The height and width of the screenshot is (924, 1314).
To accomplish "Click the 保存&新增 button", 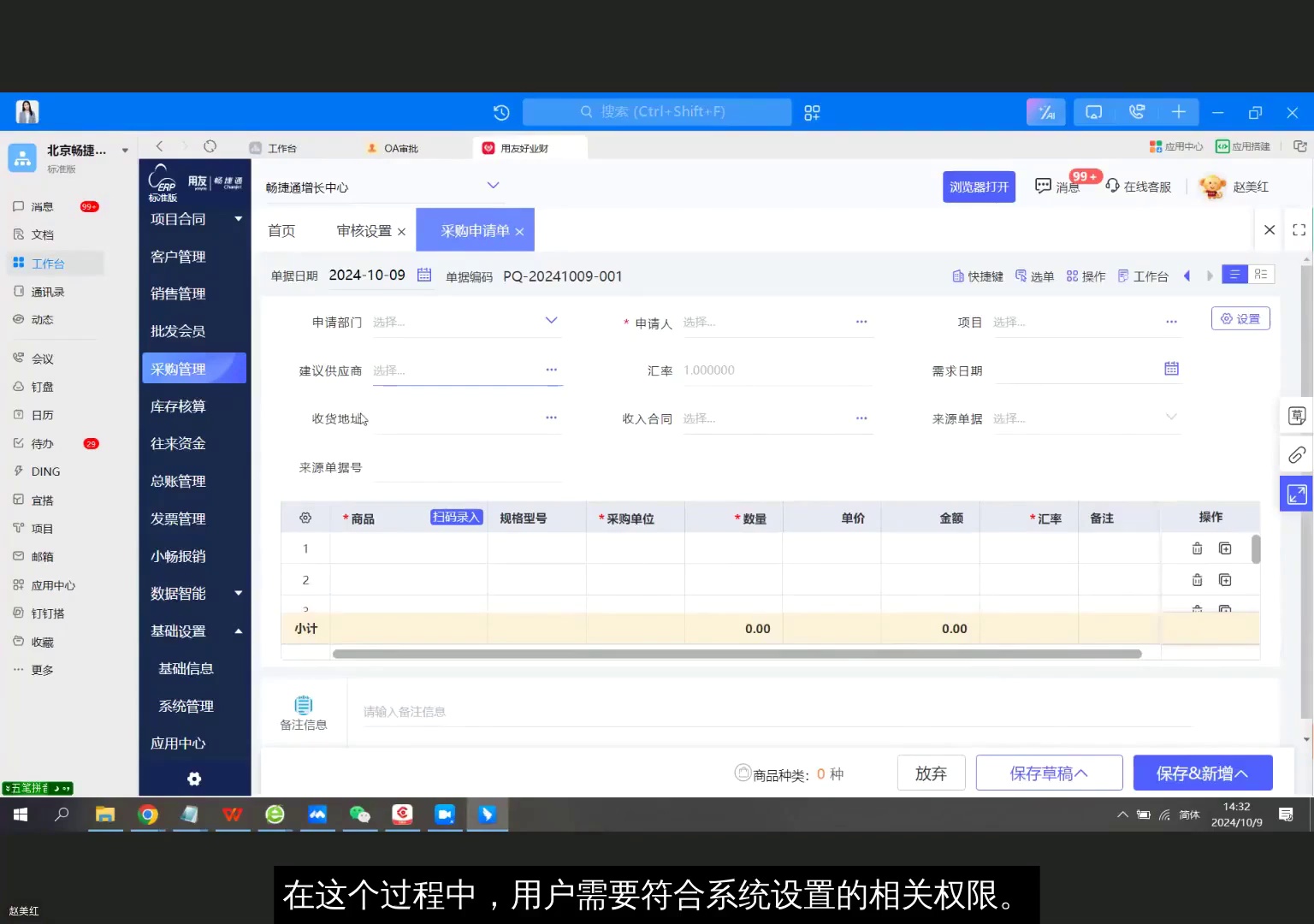I will (1202, 773).
